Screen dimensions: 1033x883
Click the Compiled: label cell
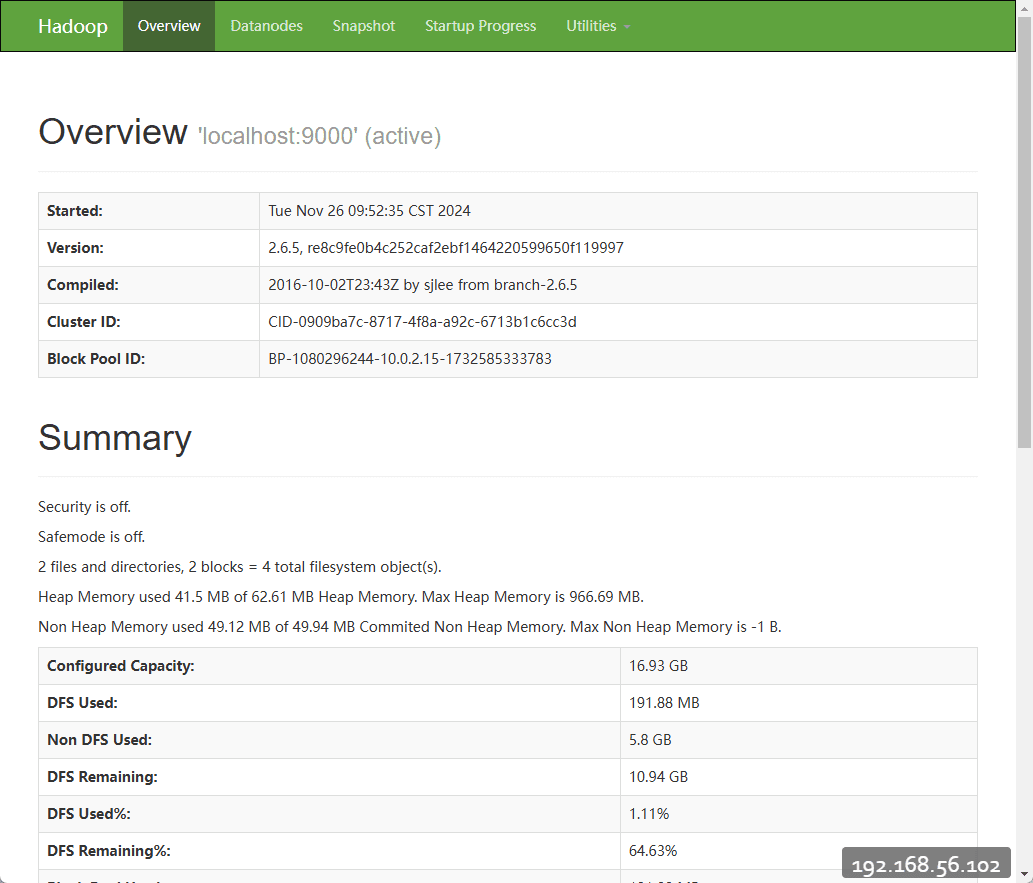tap(149, 285)
